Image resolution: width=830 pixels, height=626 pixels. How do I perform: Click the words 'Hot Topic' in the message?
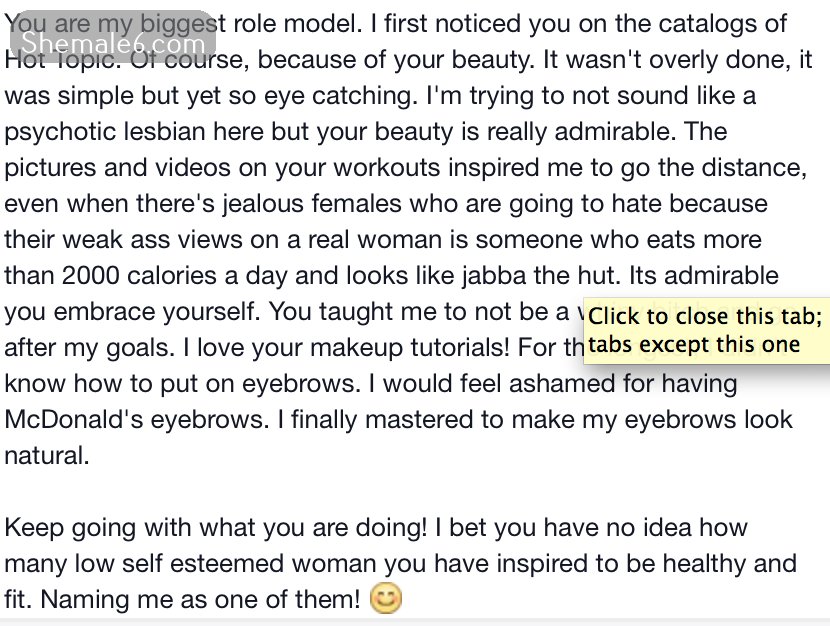[62, 60]
